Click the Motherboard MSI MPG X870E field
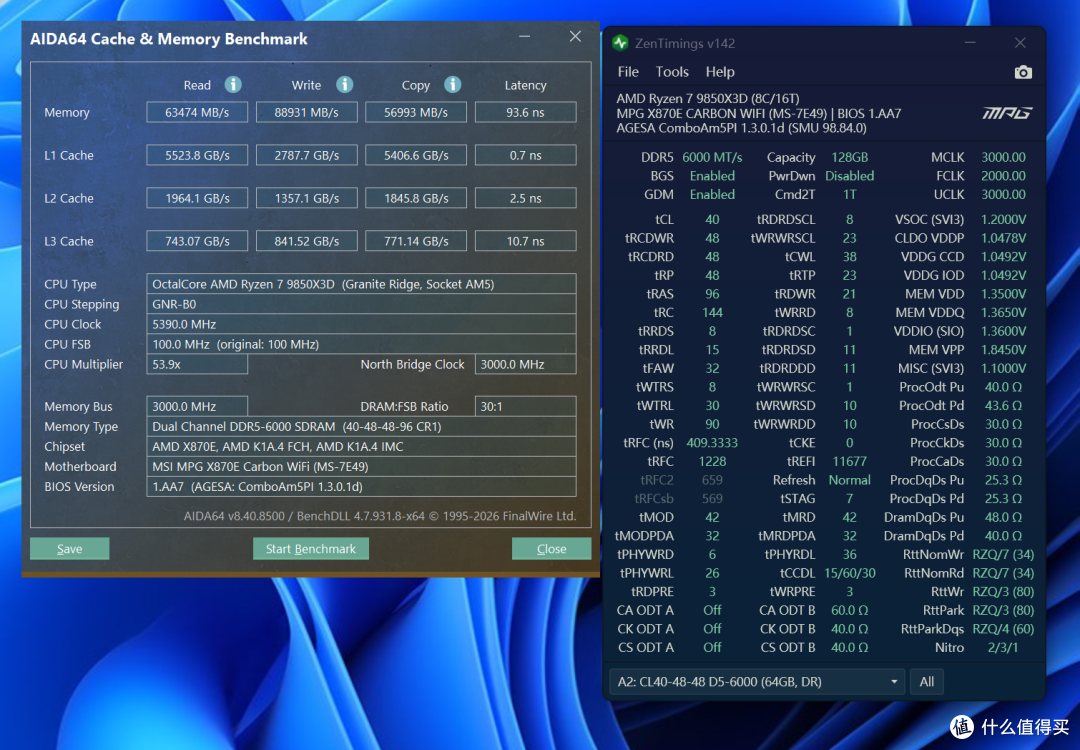 [361, 466]
